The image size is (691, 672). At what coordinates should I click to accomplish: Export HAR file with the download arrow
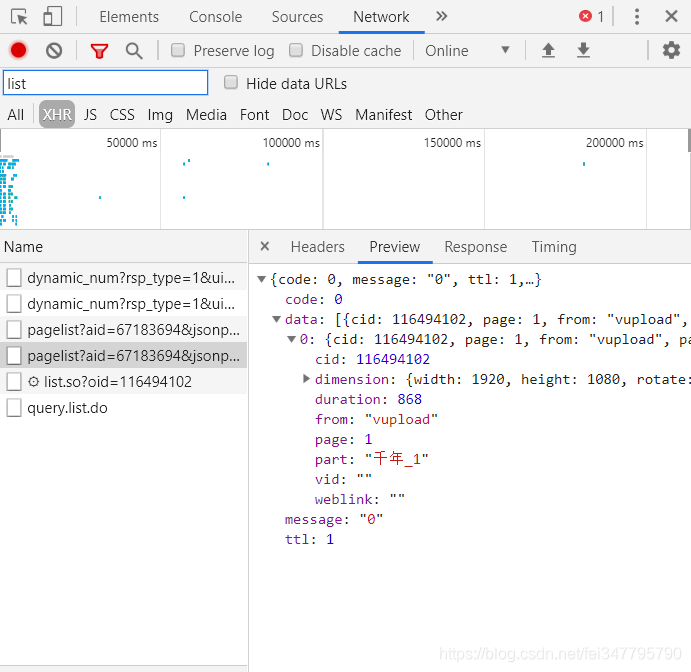tap(583, 50)
